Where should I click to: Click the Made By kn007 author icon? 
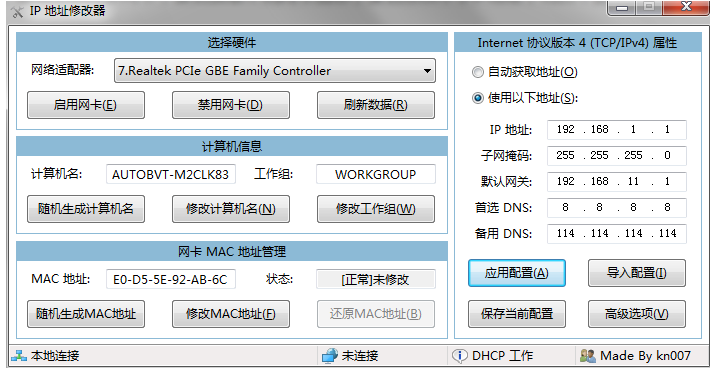point(588,356)
